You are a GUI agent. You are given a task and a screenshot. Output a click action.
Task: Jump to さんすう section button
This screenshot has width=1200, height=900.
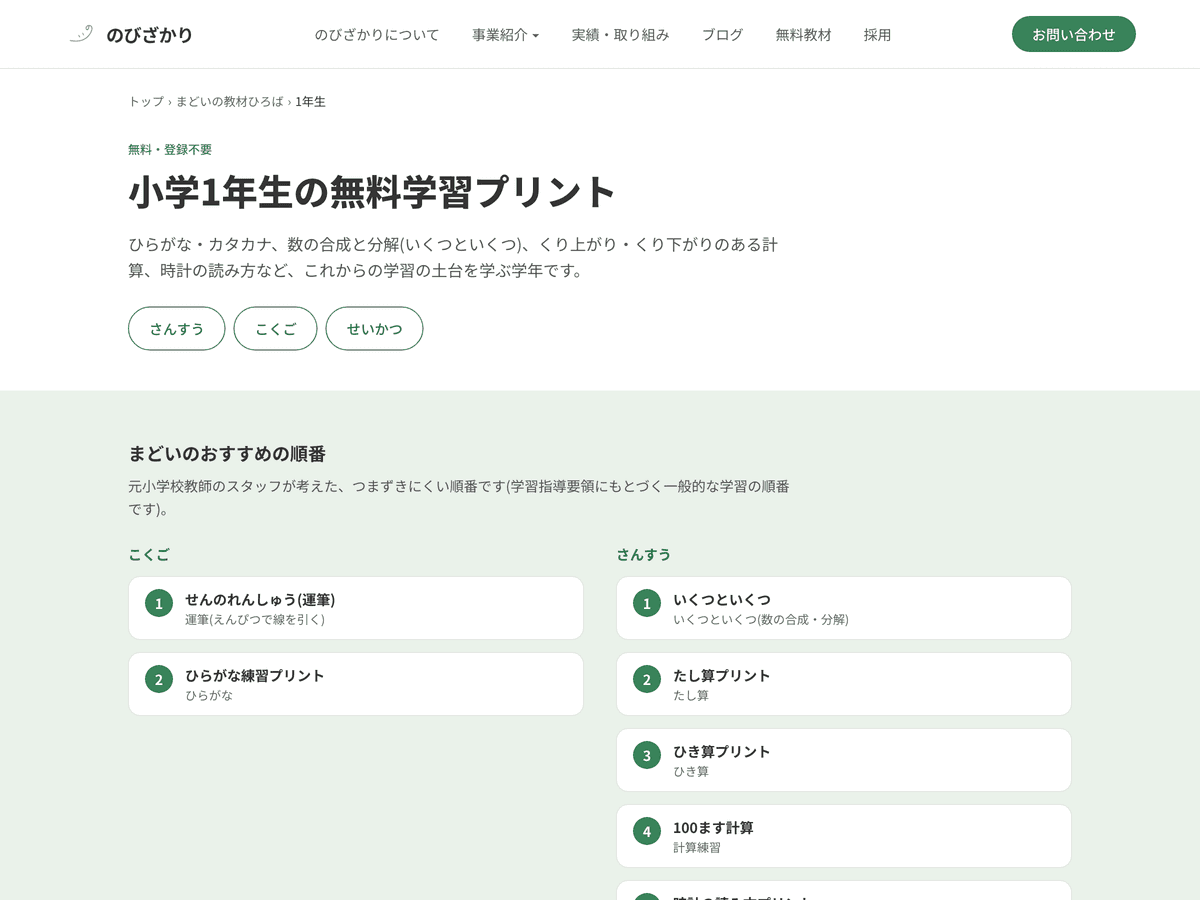(177, 329)
